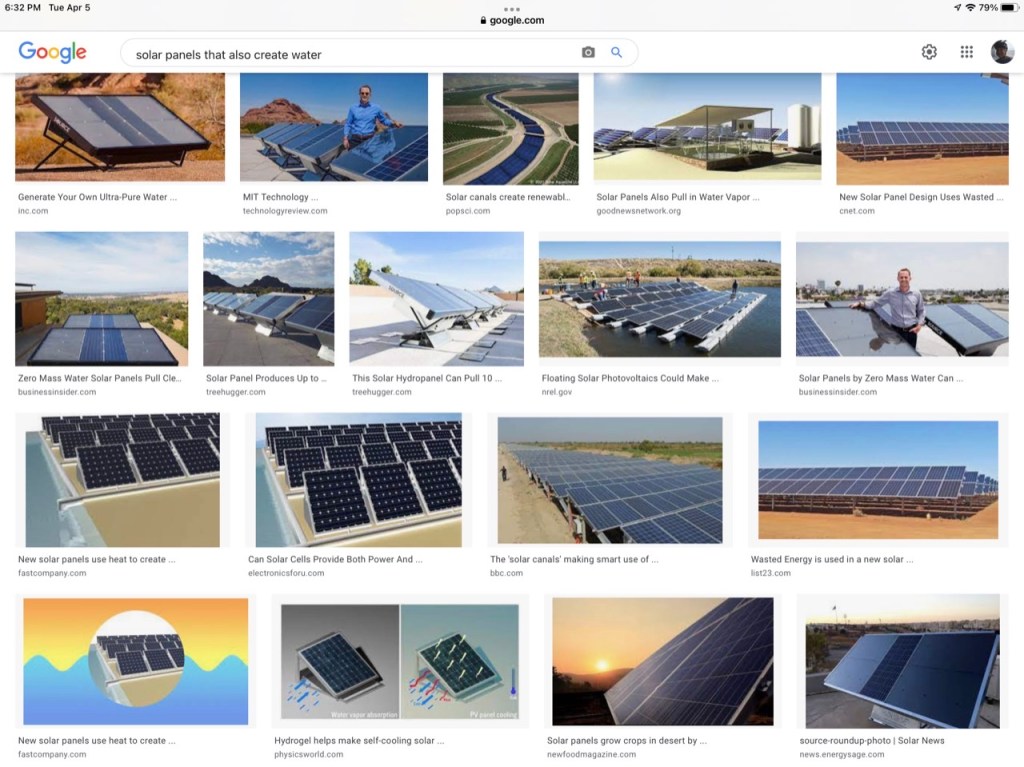Open the profile avatar account menu
The height and width of the screenshot is (767, 1024).
point(1002,51)
